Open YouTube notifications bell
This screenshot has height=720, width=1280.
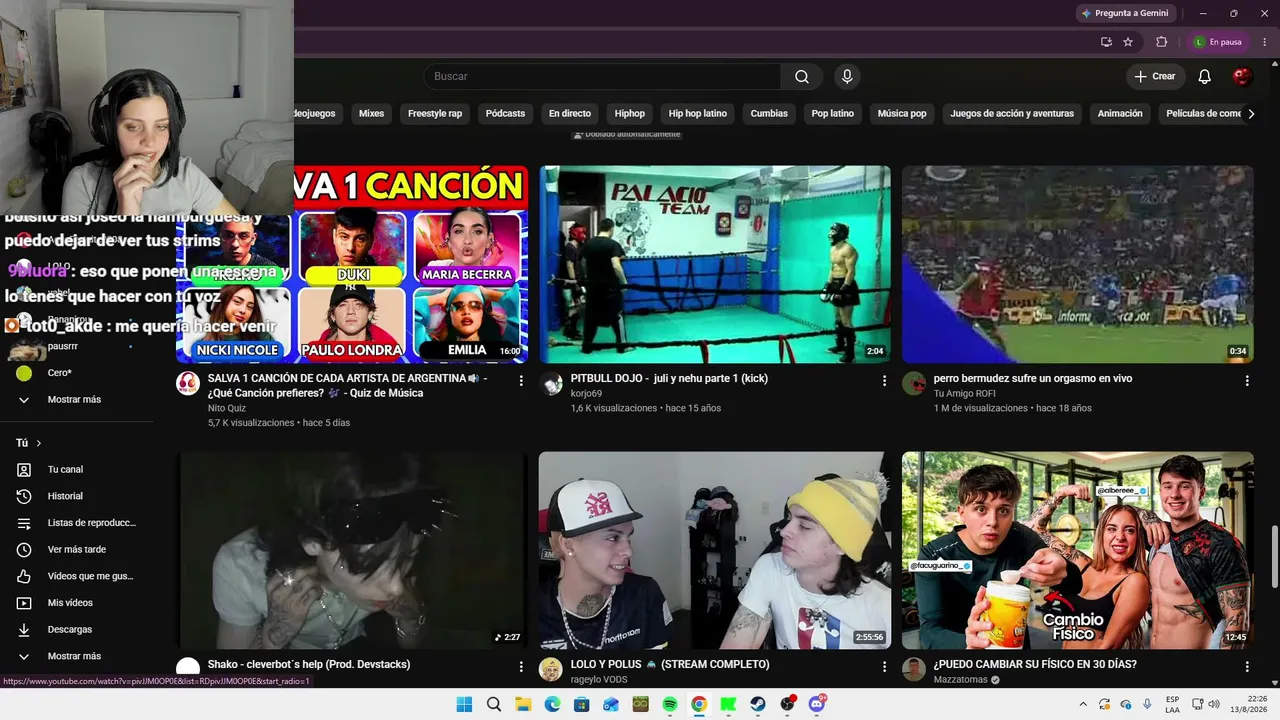1204,77
